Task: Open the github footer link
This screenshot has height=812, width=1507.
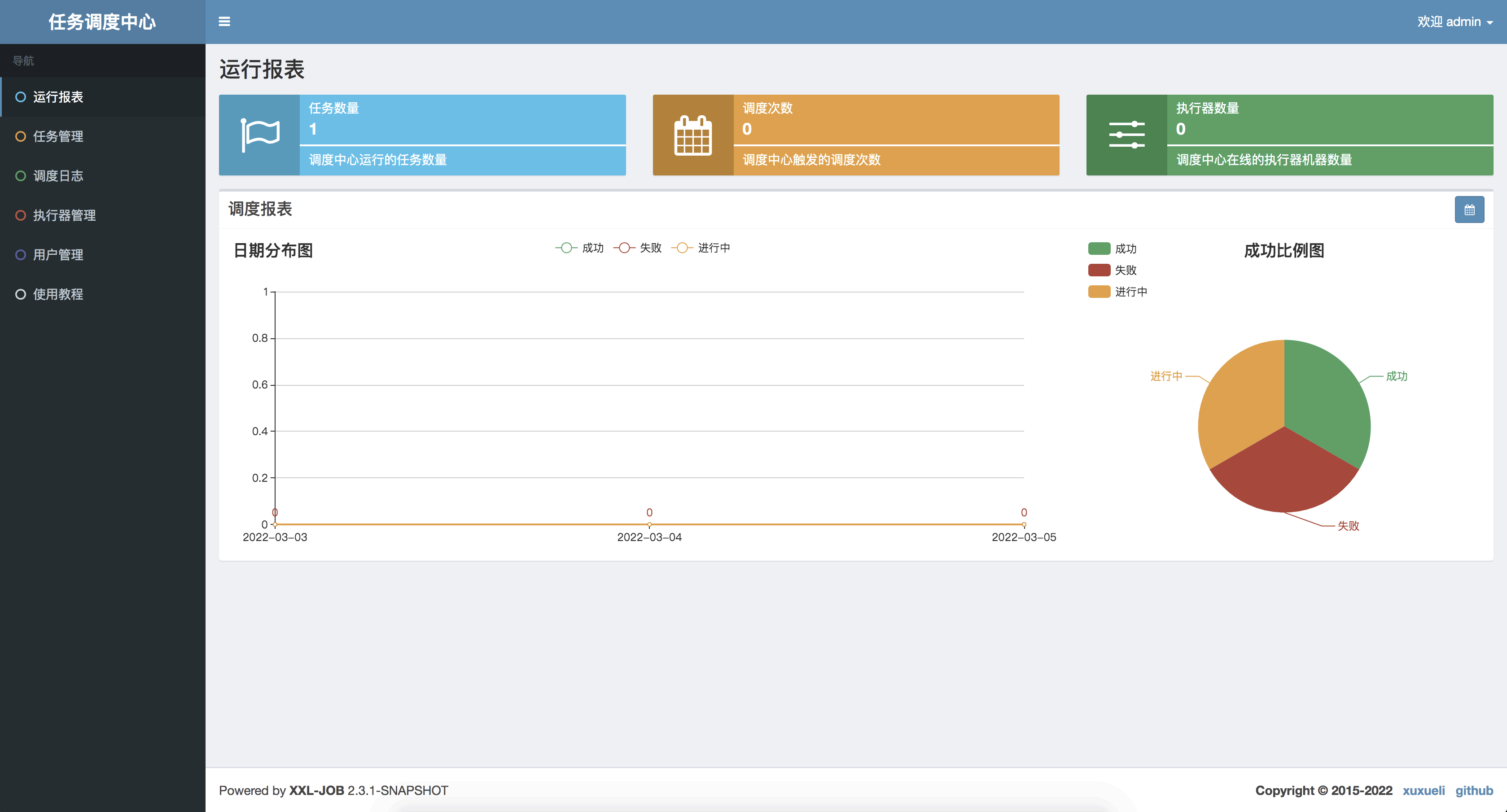Action: pos(1474,790)
